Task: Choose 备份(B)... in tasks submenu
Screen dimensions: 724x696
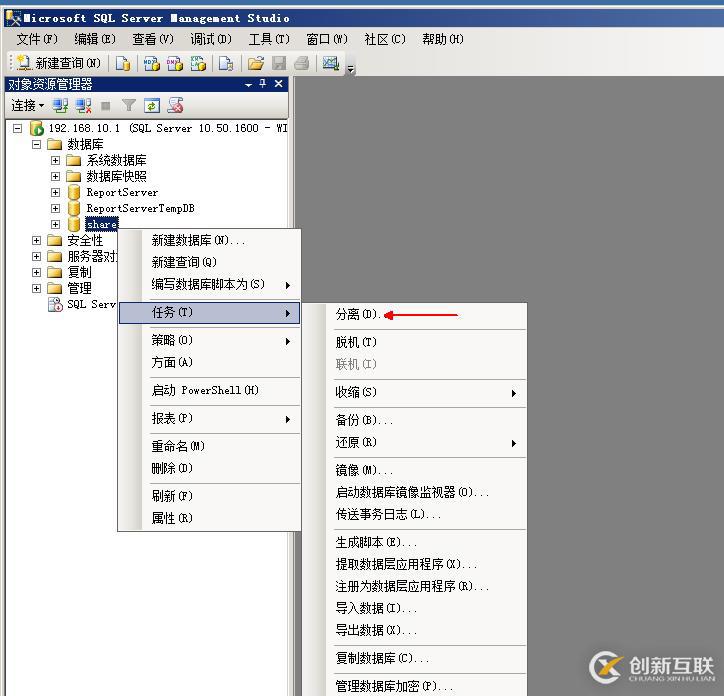Action: [x=415, y=420]
